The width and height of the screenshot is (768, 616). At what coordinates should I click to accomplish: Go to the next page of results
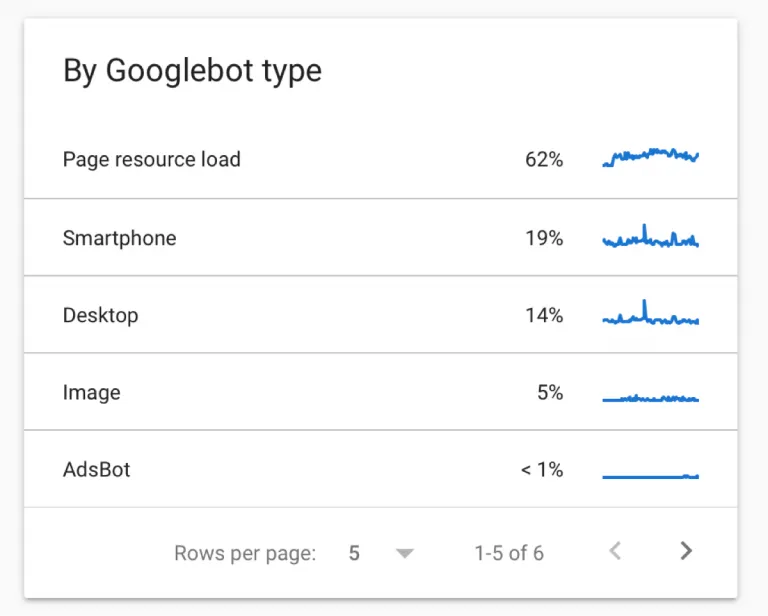[x=686, y=551]
